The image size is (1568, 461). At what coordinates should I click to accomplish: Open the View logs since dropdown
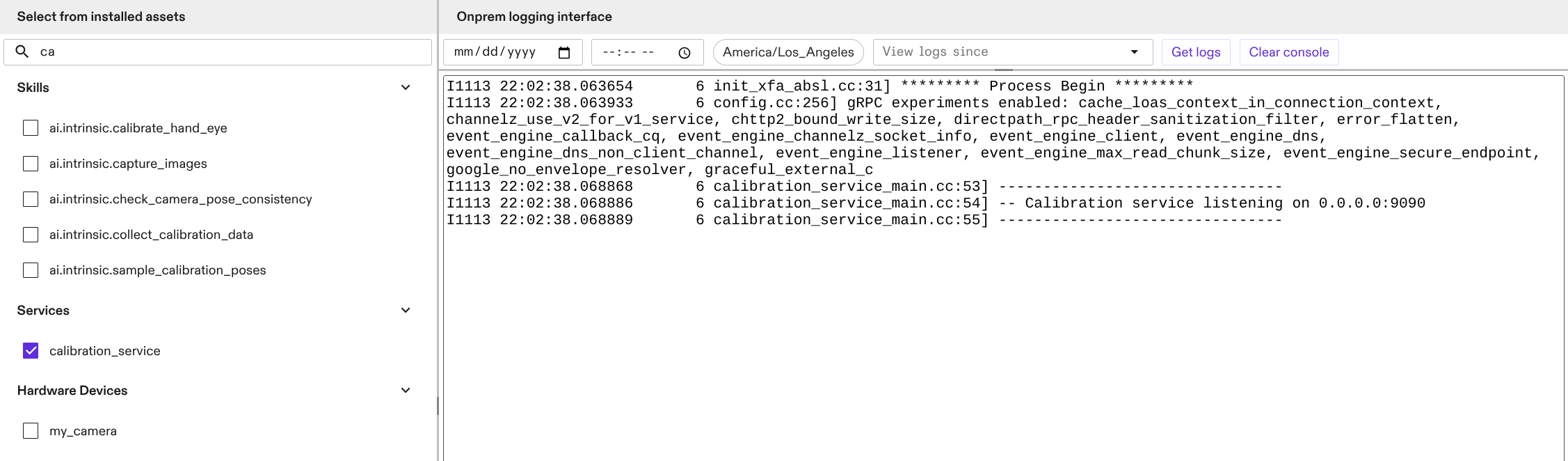(1012, 52)
